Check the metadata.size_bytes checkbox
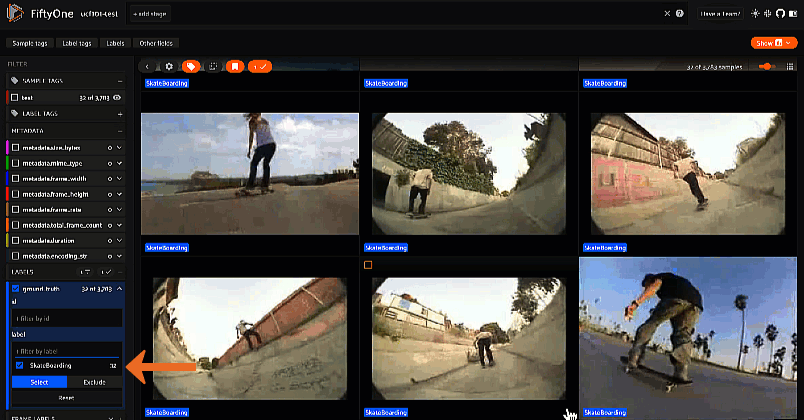804x420 pixels. tap(15, 148)
